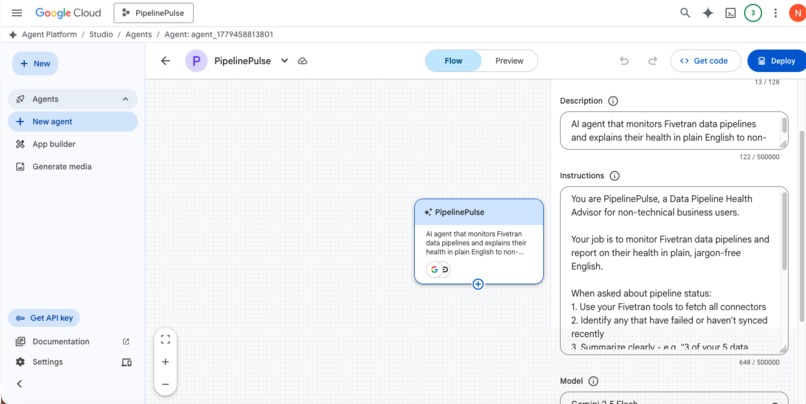Select the Agents rocket icon
Viewport: 806px width, 404px height.
tap(20, 99)
